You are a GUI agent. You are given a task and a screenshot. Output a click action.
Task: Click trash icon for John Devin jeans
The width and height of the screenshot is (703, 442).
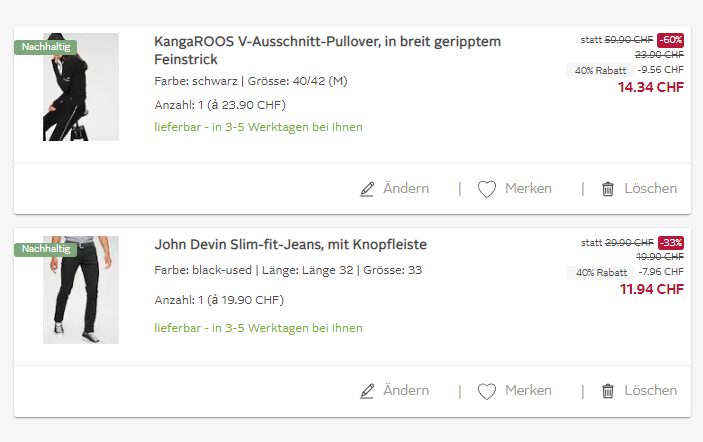coord(608,391)
